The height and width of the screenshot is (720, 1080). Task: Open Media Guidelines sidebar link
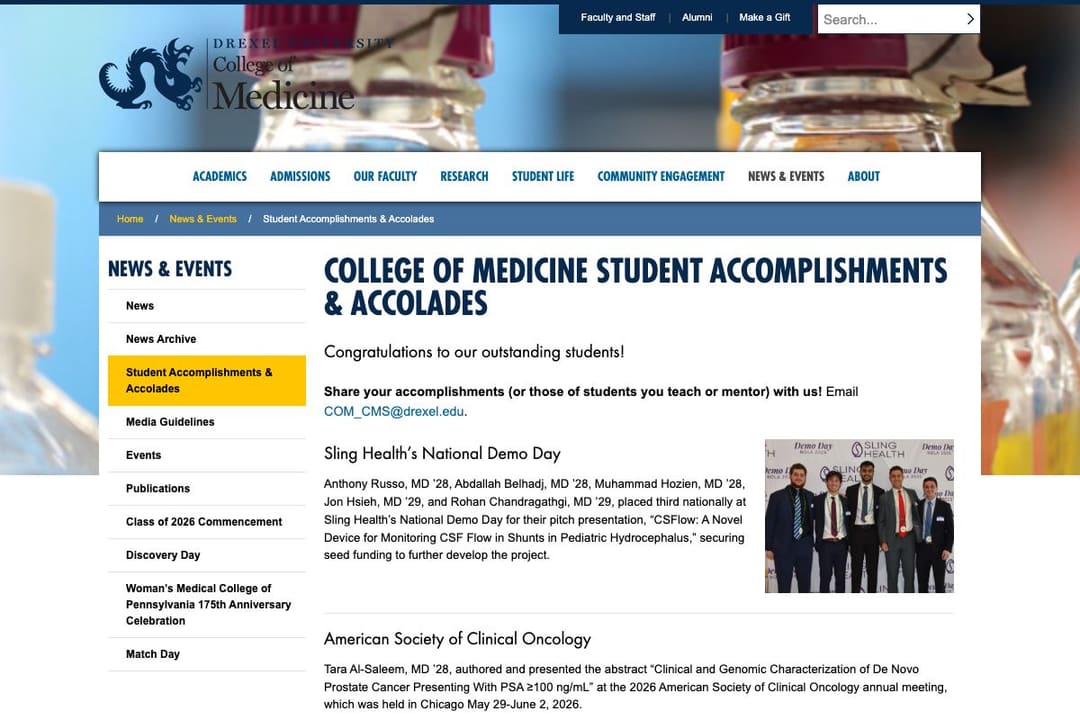click(x=207, y=422)
